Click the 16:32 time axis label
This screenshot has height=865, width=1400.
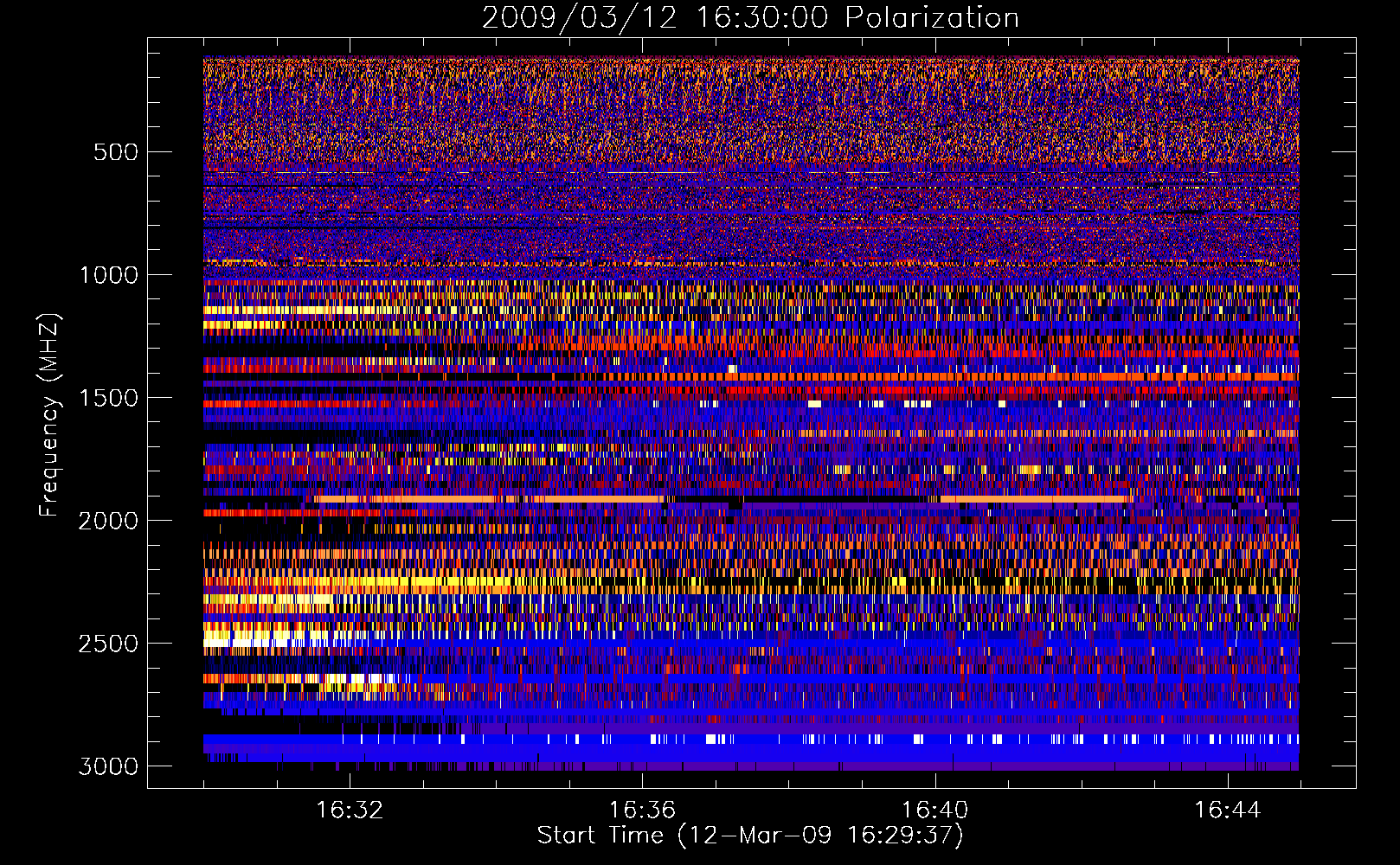(x=350, y=811)
